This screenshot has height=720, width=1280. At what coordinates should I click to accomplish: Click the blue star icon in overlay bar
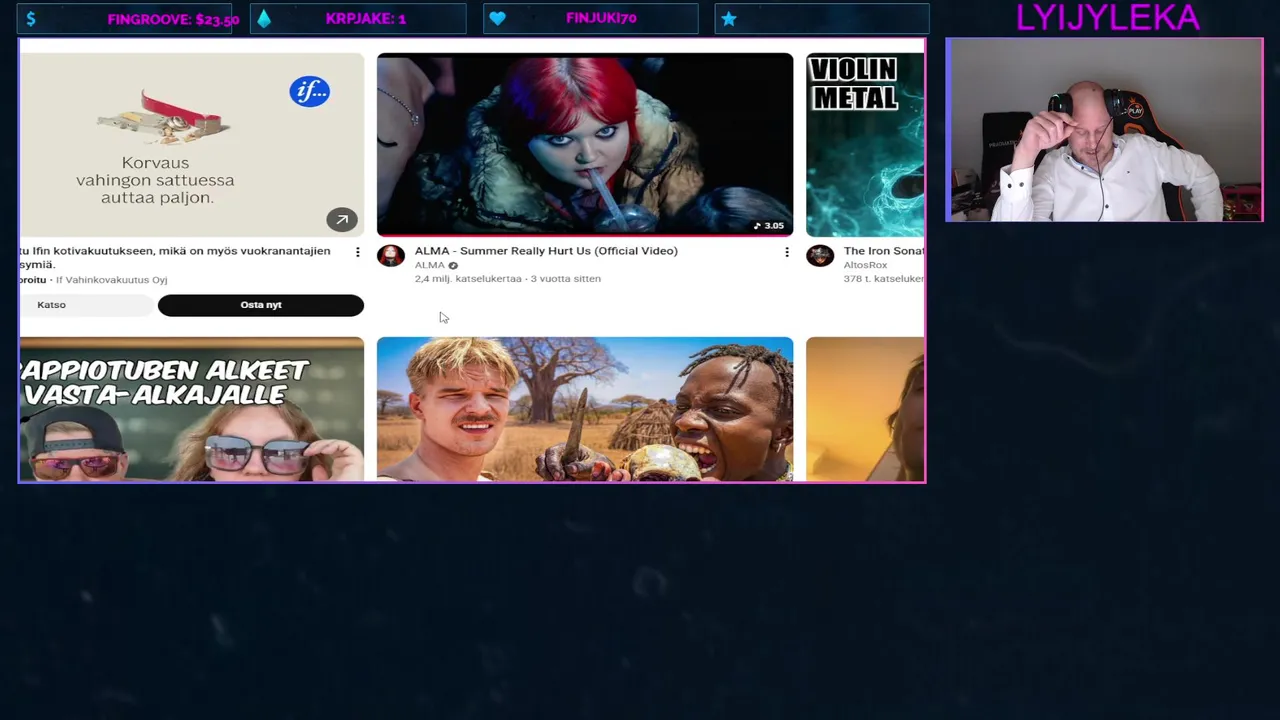729,19
